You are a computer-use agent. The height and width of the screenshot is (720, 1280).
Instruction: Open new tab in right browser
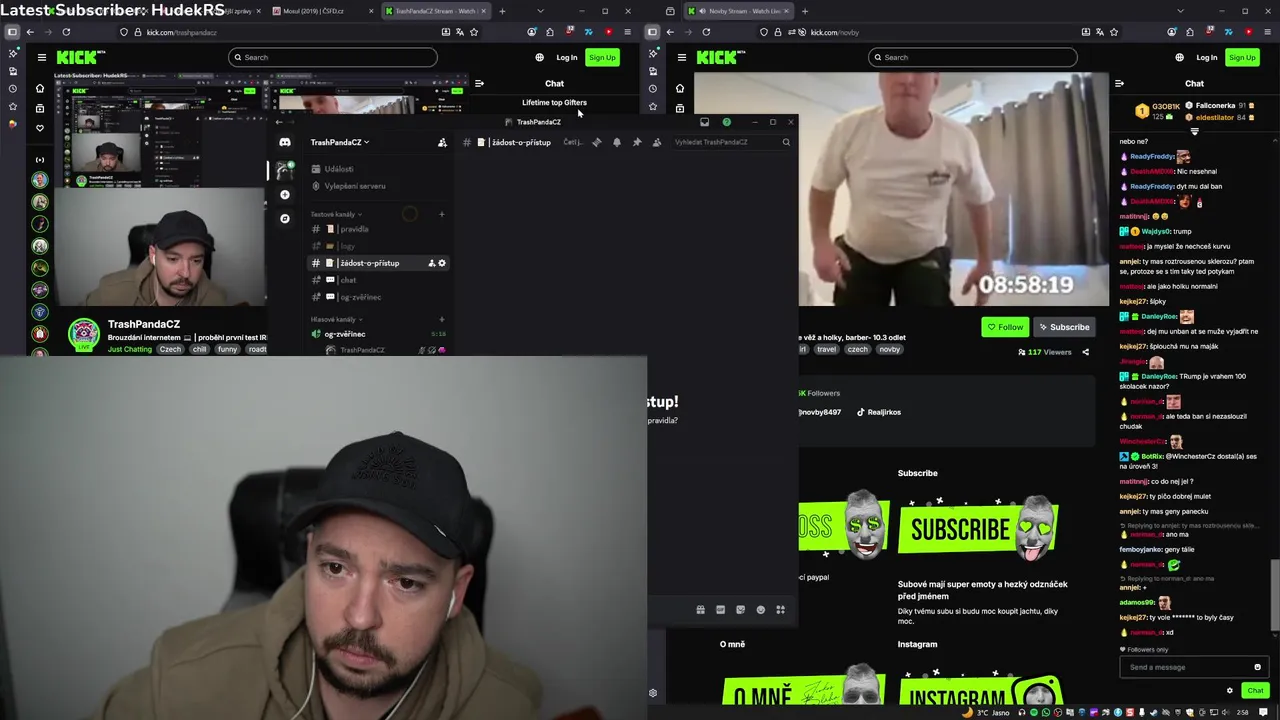click(x=805, y=11)
